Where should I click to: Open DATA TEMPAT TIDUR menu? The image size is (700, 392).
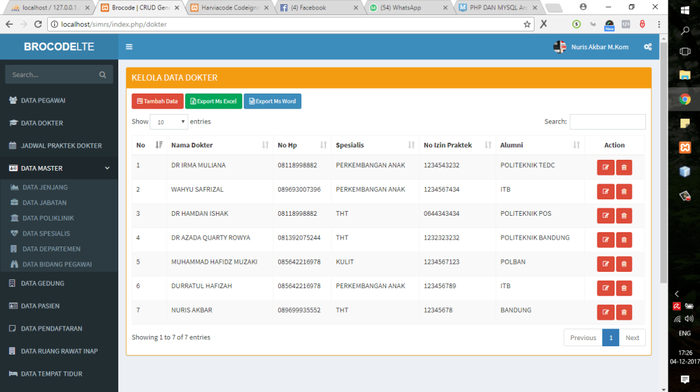click(x=59, y=374)
